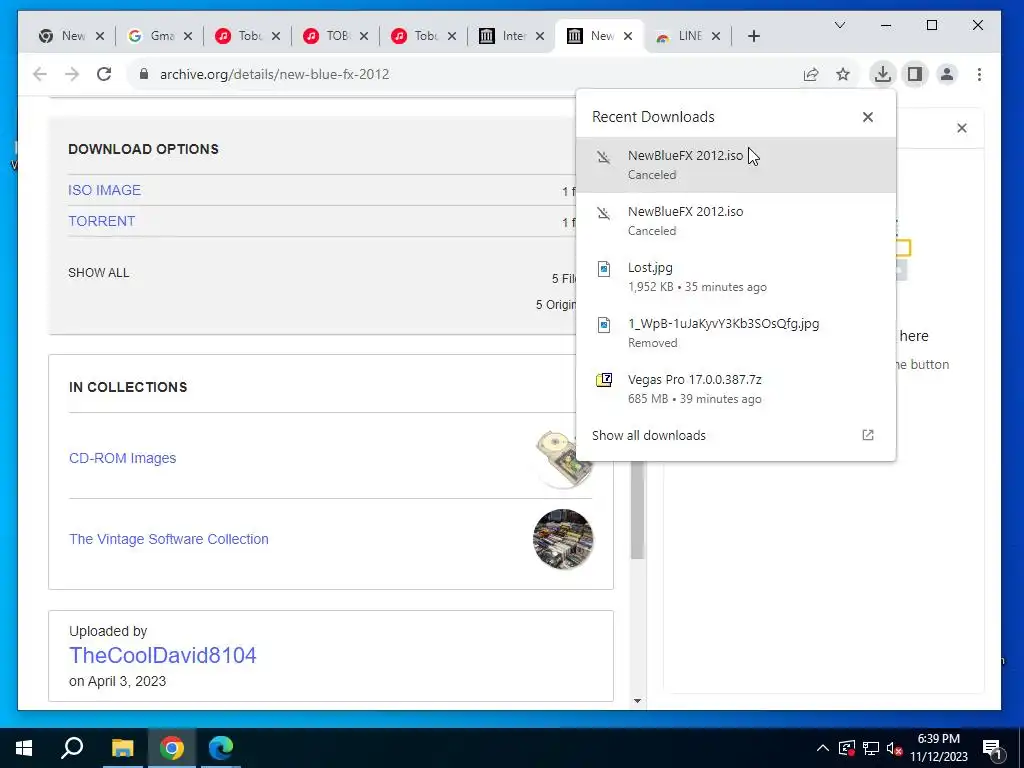Close the Recent Downloads popup
Screen dimensions: 1024x768
867,117
